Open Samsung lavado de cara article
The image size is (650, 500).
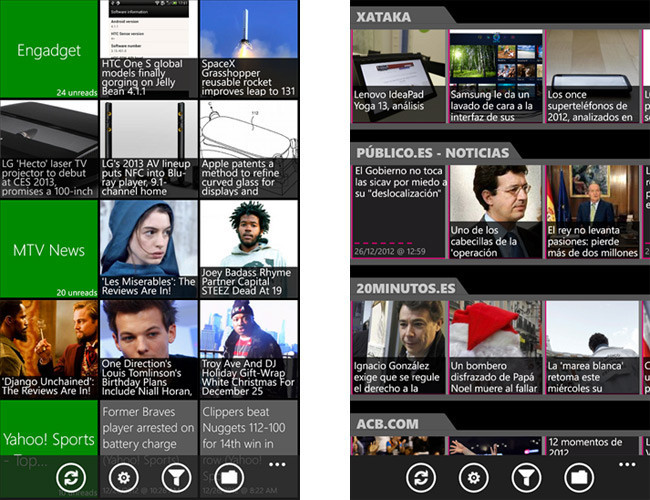coord(495,76)
